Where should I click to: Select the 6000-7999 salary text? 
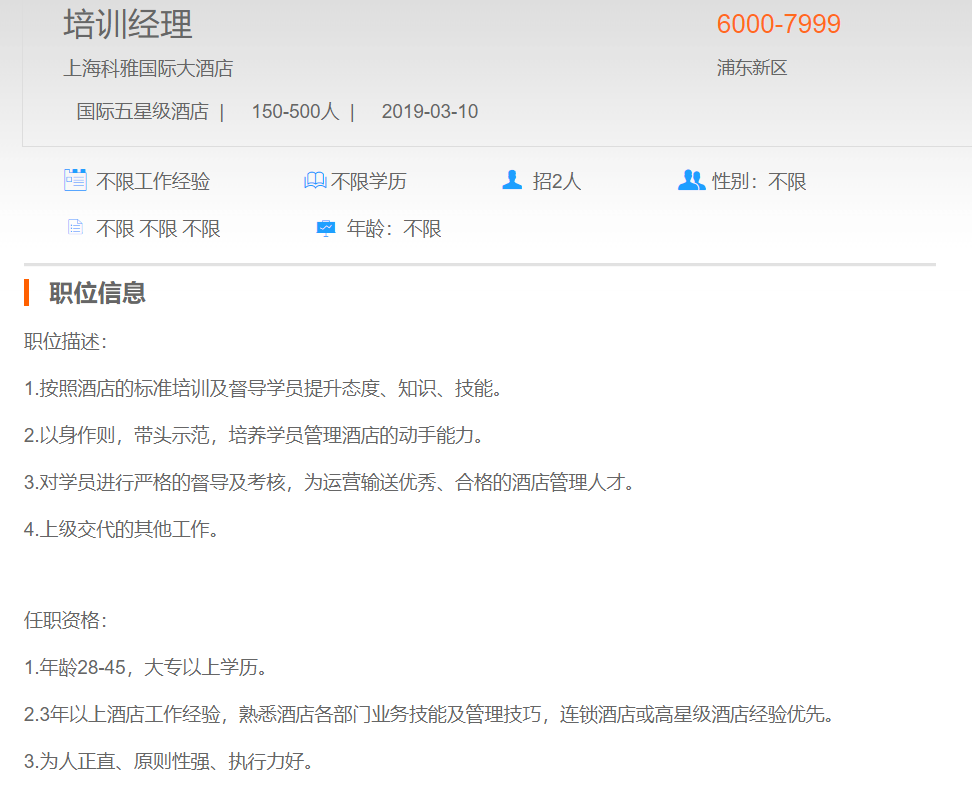click(x=778, y=24)
